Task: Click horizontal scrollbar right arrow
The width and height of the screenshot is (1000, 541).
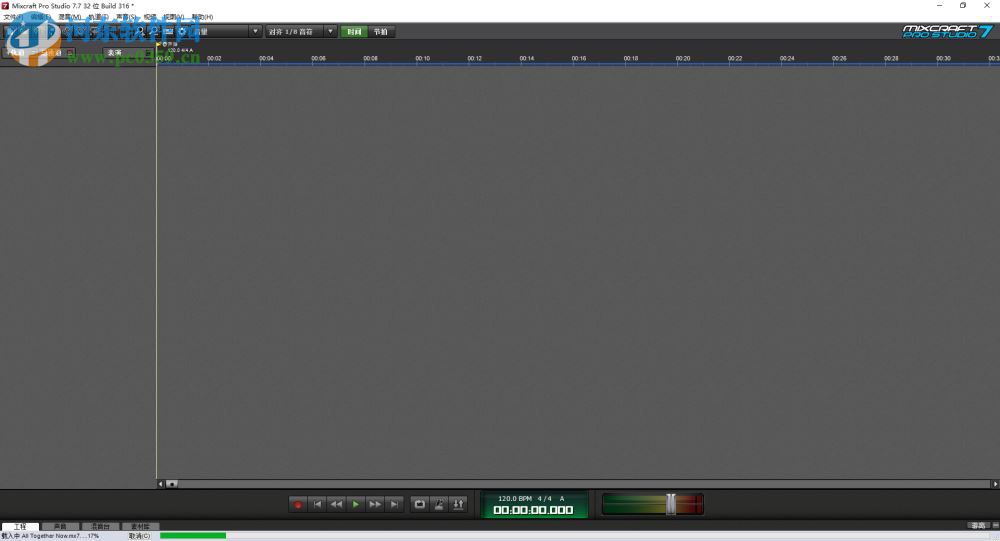Action: 995,484
